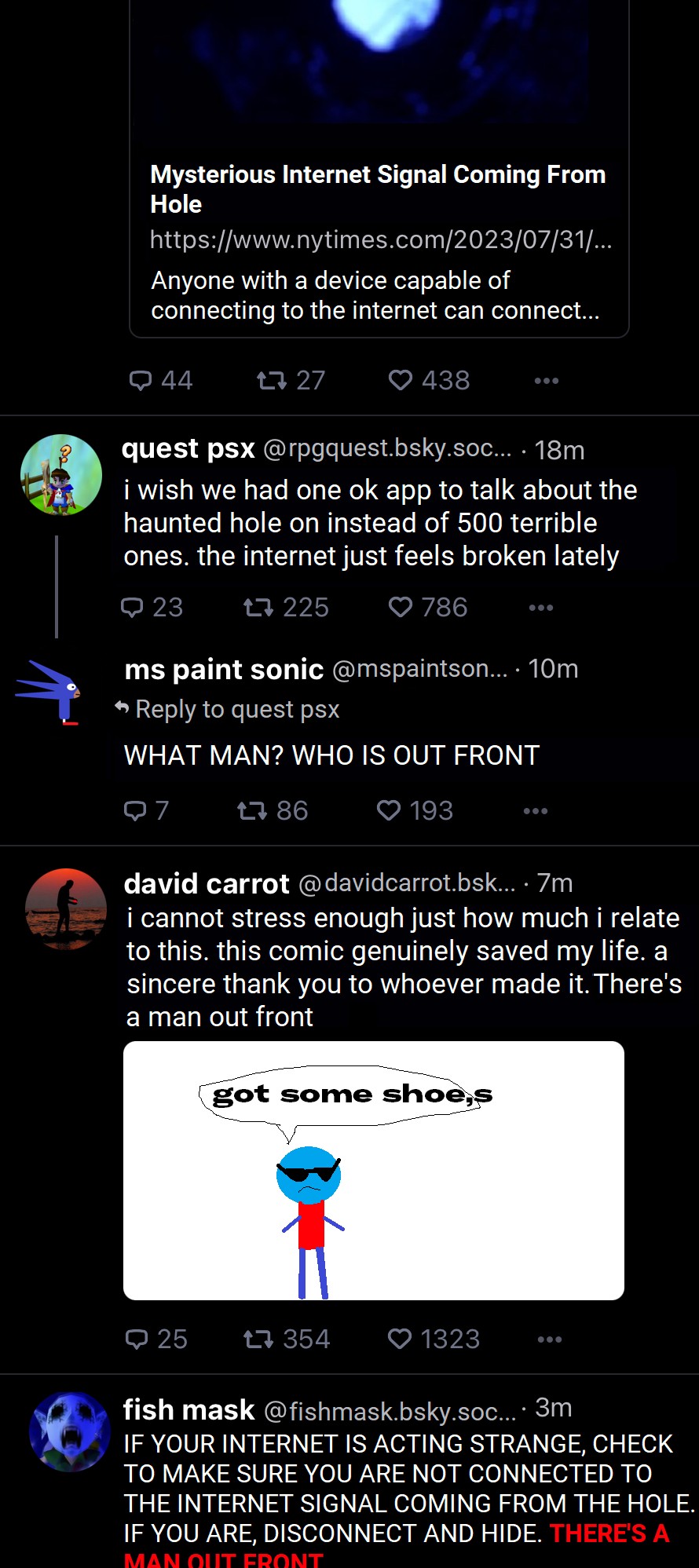
Task: Open more options on david carrot's post
Action: click(x=550, y=1340)
